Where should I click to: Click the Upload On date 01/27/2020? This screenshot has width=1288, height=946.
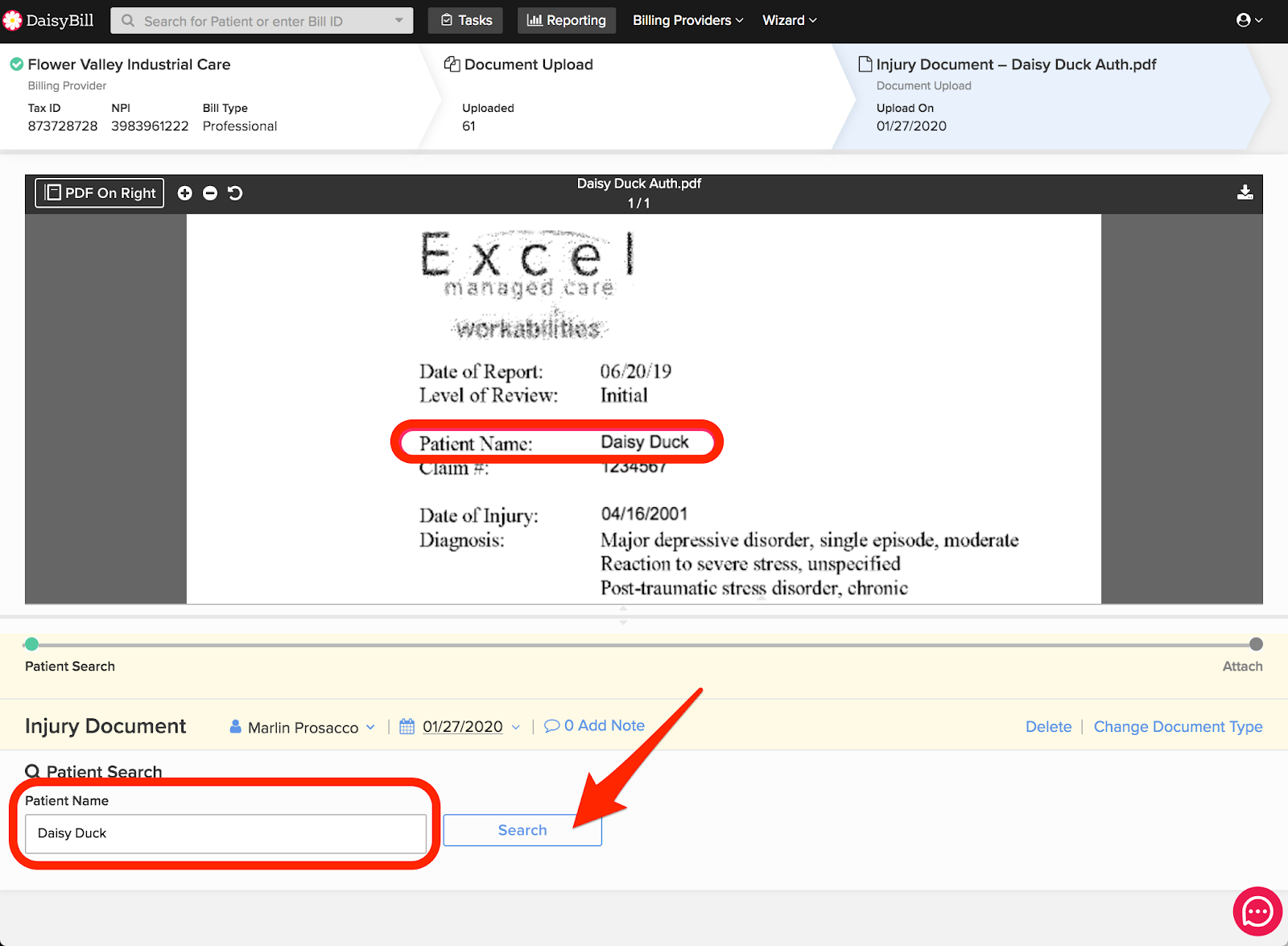[911, 126]
